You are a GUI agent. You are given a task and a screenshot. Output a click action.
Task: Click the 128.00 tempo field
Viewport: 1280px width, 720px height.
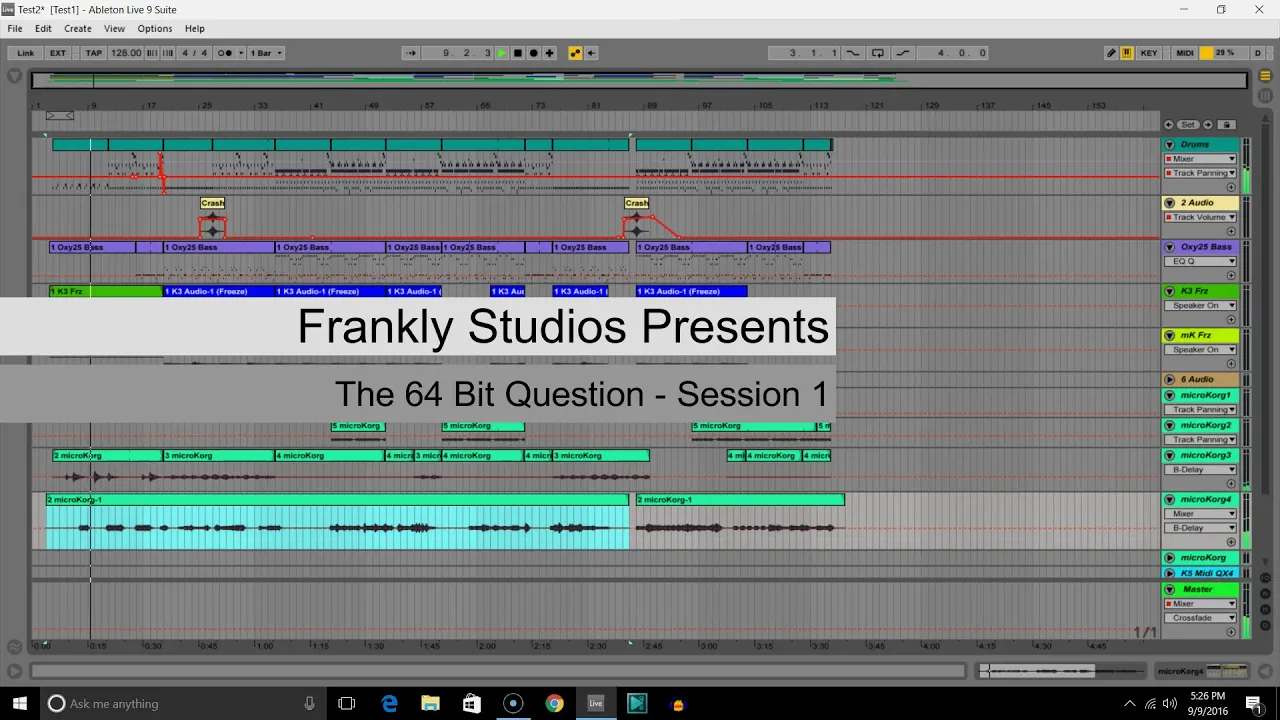pos(126,53)
